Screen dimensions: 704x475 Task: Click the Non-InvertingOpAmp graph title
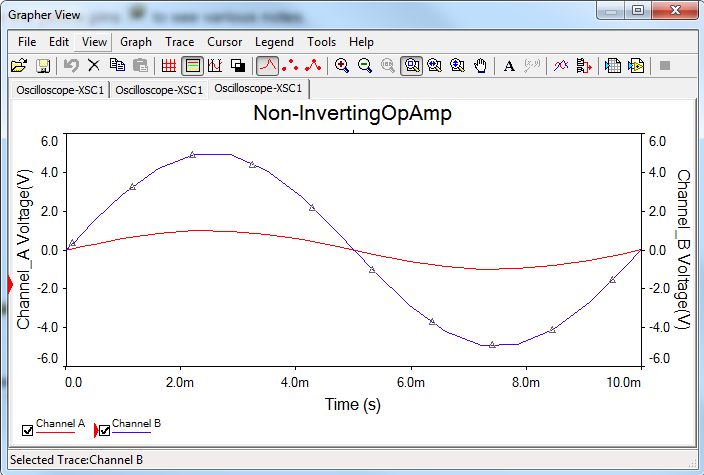click(352, 114)
